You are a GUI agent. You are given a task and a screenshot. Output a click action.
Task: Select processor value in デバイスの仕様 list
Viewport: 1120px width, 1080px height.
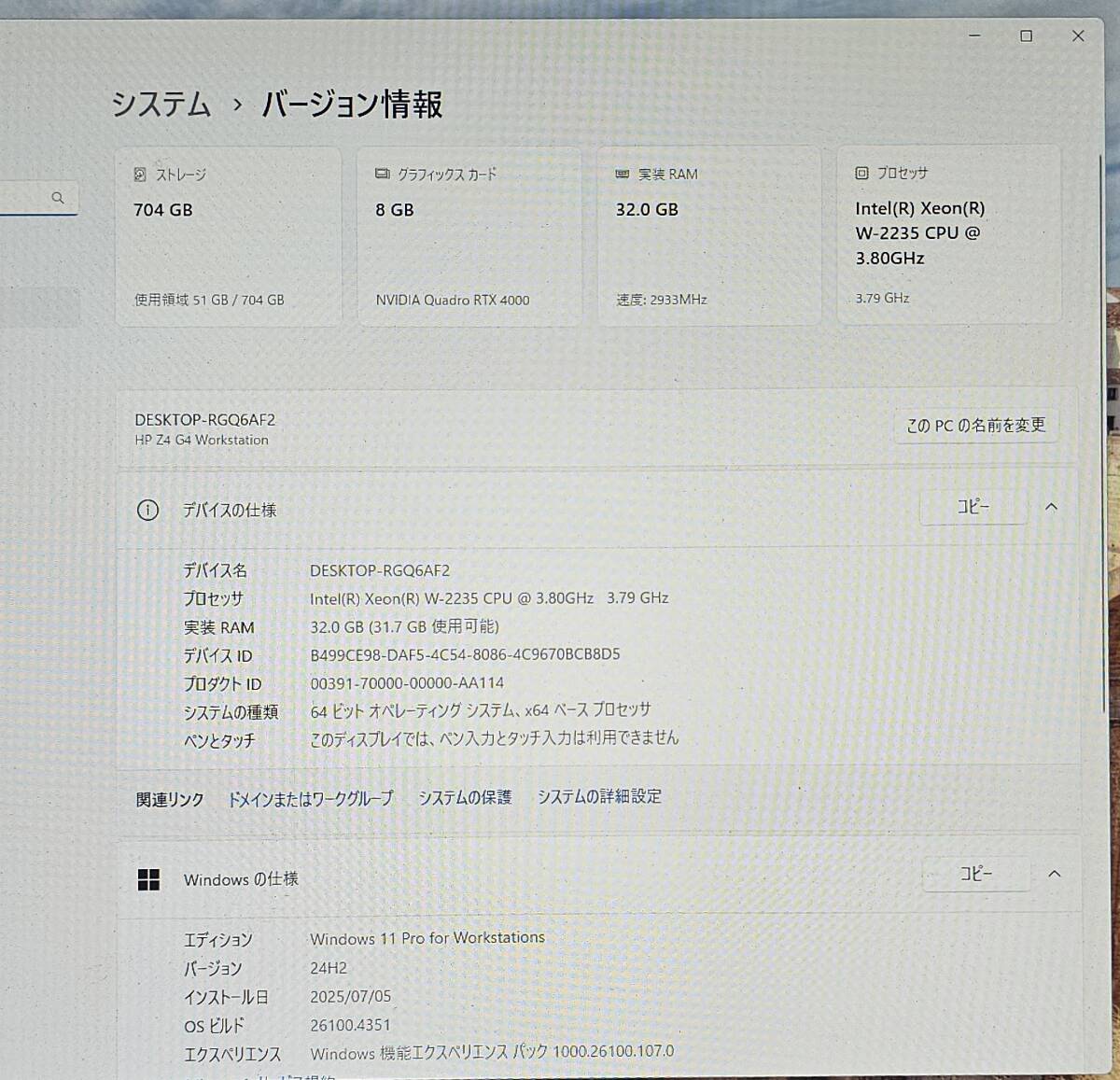(489, 598)
